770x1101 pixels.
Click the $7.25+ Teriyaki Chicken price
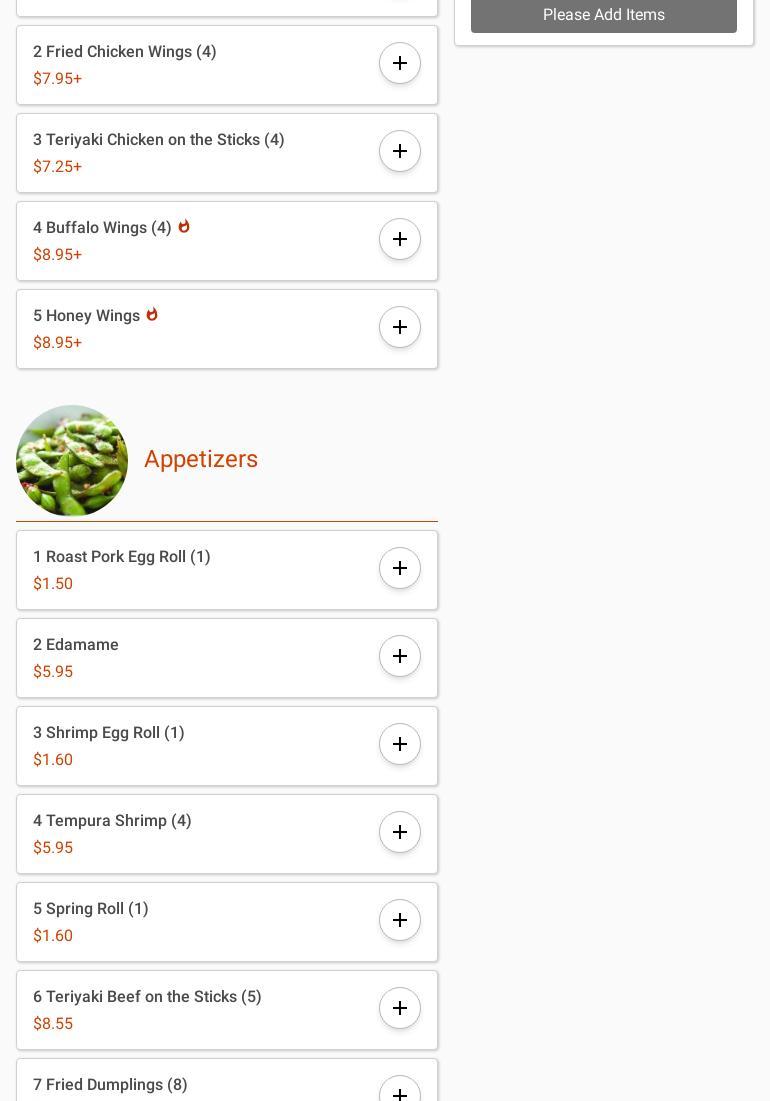(x=57, y=166)
